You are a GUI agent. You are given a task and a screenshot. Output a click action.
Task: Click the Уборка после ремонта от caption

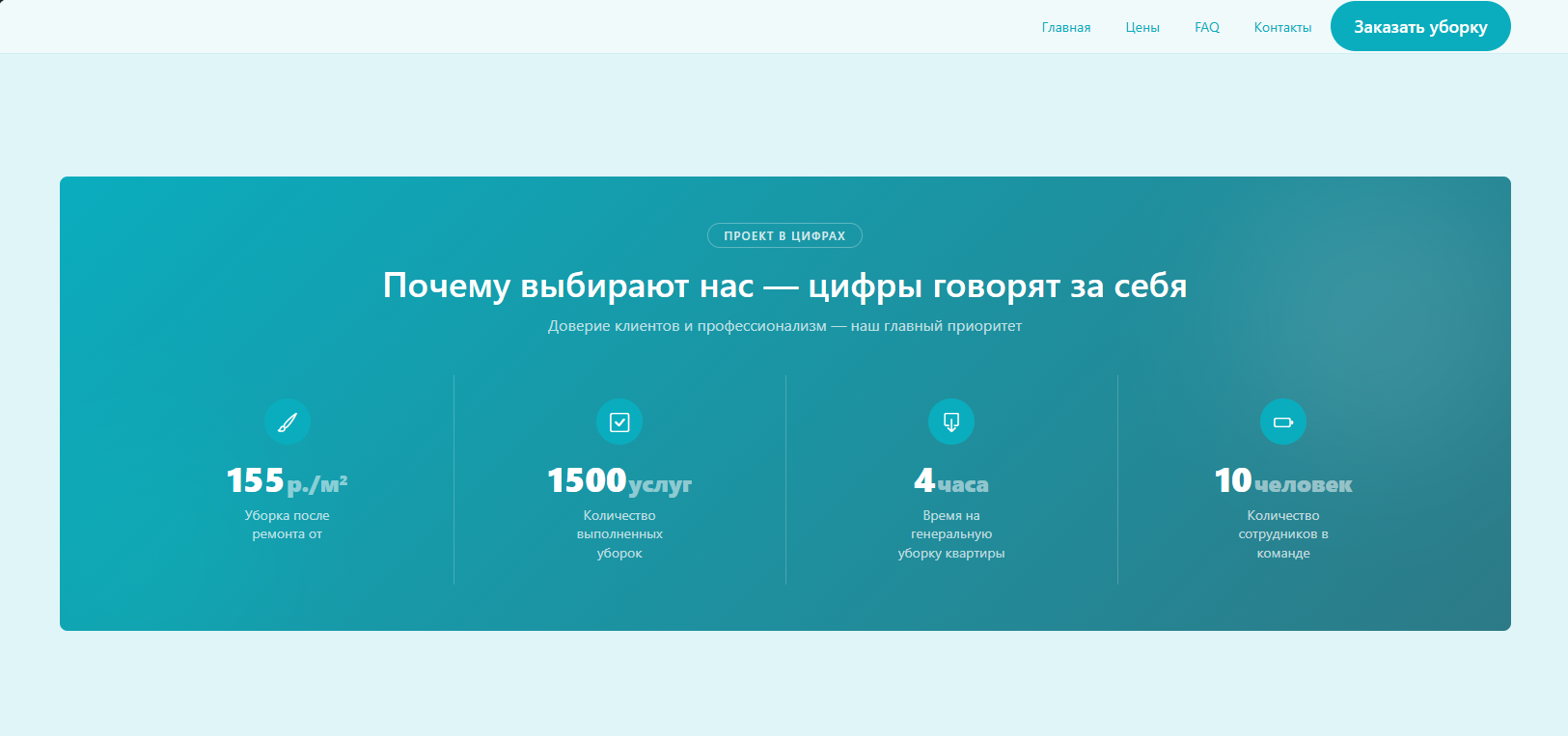pyautogui.click(x=288, y=525)
